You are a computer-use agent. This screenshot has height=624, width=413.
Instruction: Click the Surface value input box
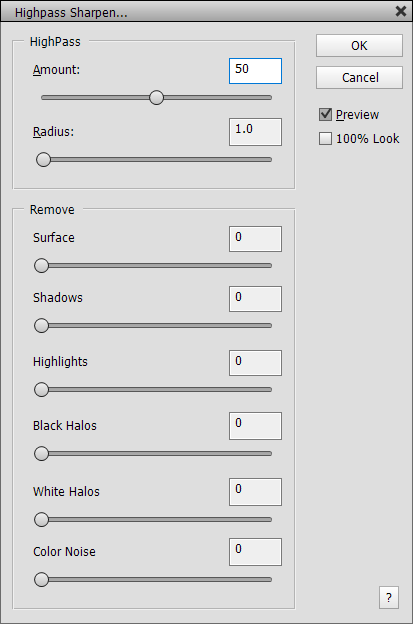255,239
